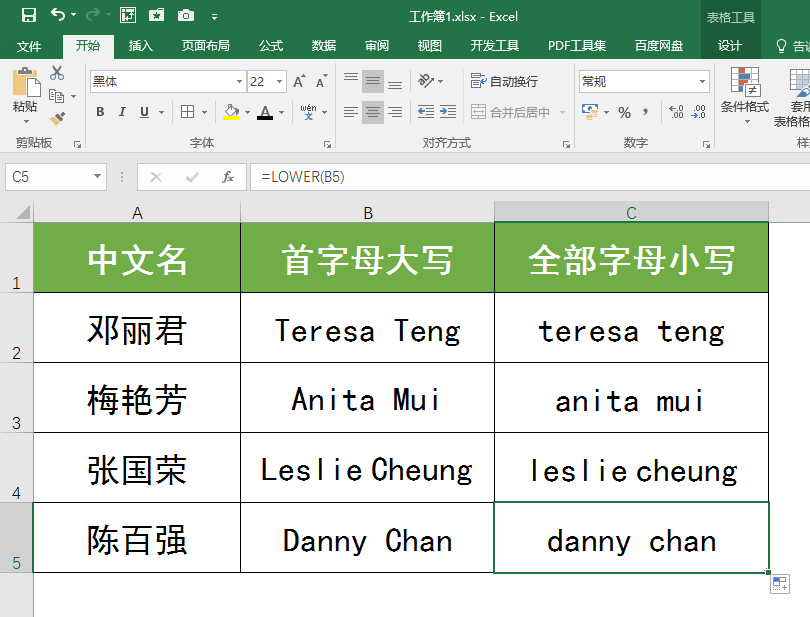Viewport: 810px width, 617px height.
Task: Click the increase indent icon
Action: pyautogui.click(x=448, y=112)
